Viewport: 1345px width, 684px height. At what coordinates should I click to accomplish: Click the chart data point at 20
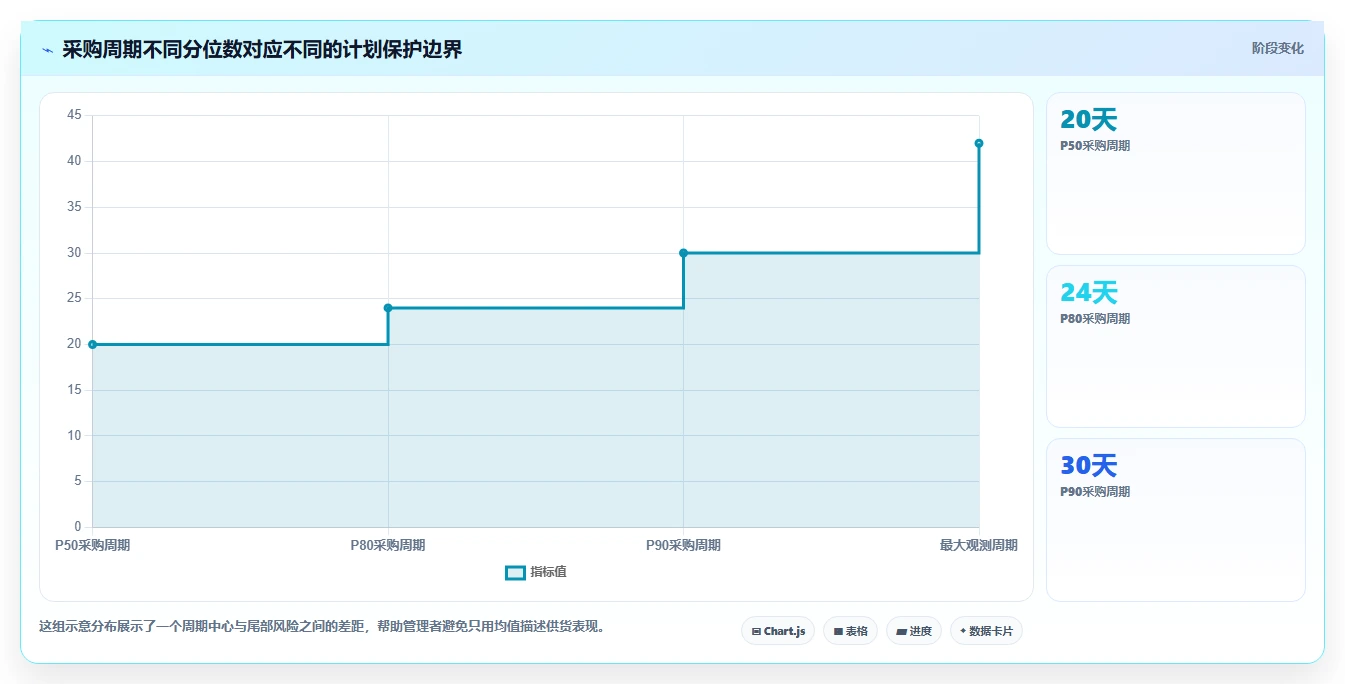[x=93, y=344]
